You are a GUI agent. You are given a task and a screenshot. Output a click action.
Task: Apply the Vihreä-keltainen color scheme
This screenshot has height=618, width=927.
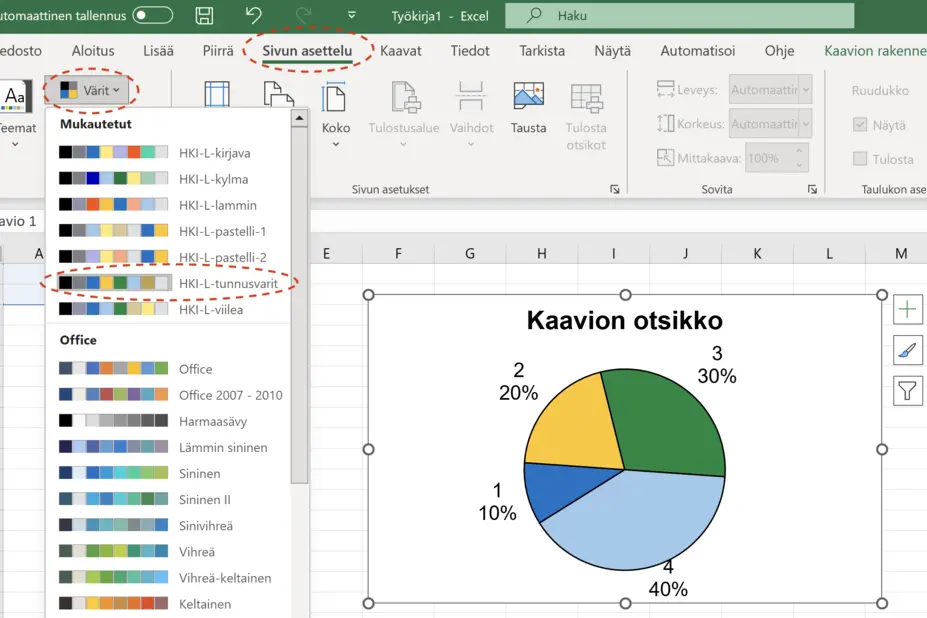click(168, 577)
